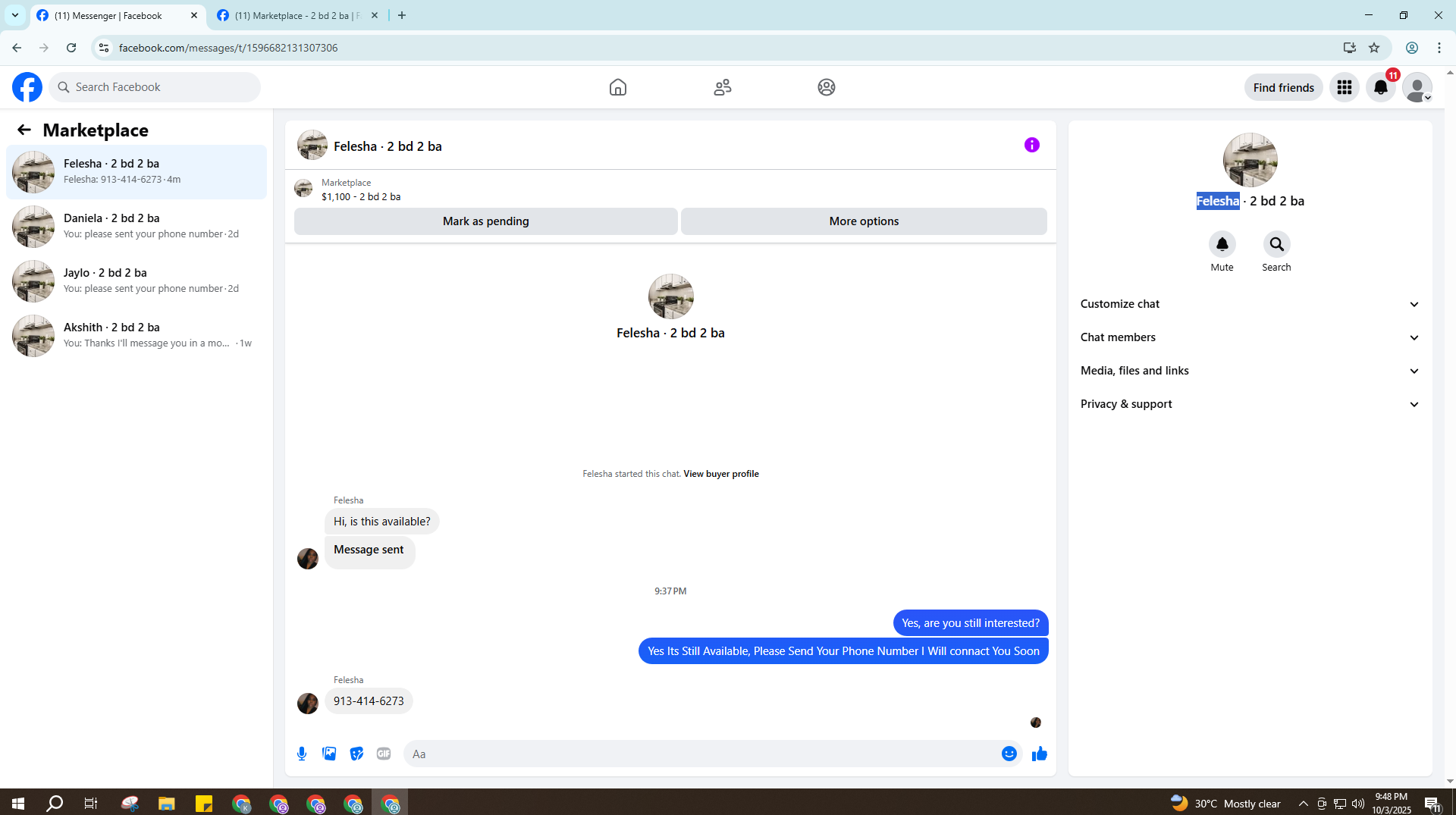1456x815 pixels.
Task: Open the Windows Start menu
Action: click(x=18, y=803)
